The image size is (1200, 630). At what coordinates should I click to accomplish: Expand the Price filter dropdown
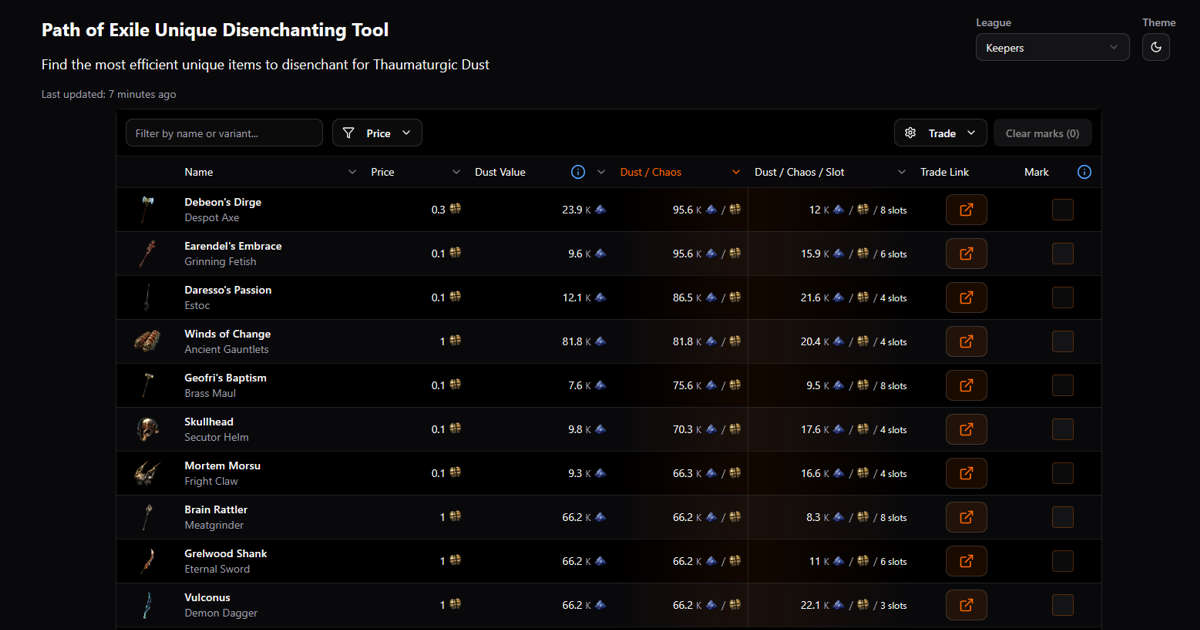coord(406,132)
